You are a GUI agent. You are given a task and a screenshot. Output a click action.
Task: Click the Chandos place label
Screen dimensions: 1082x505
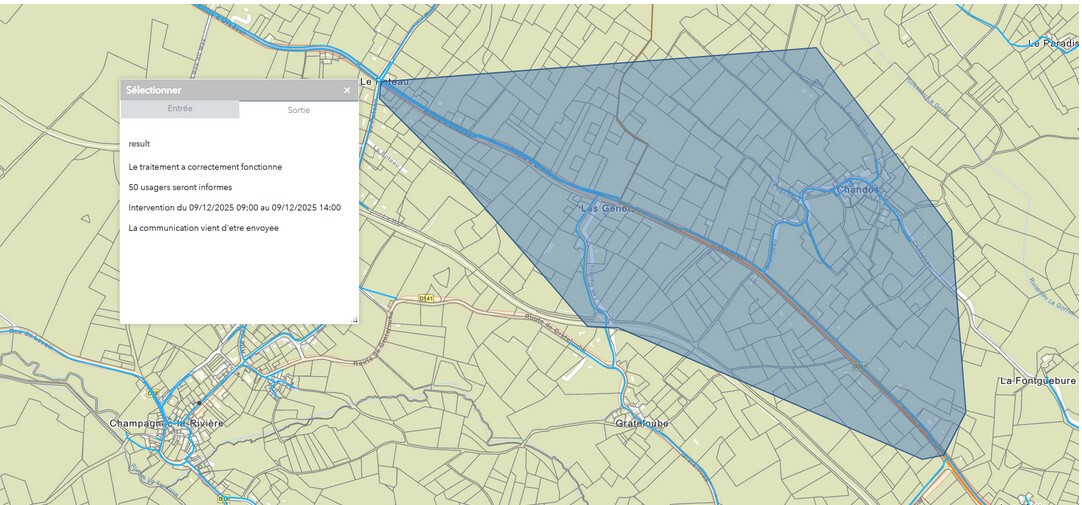(857, 189)
